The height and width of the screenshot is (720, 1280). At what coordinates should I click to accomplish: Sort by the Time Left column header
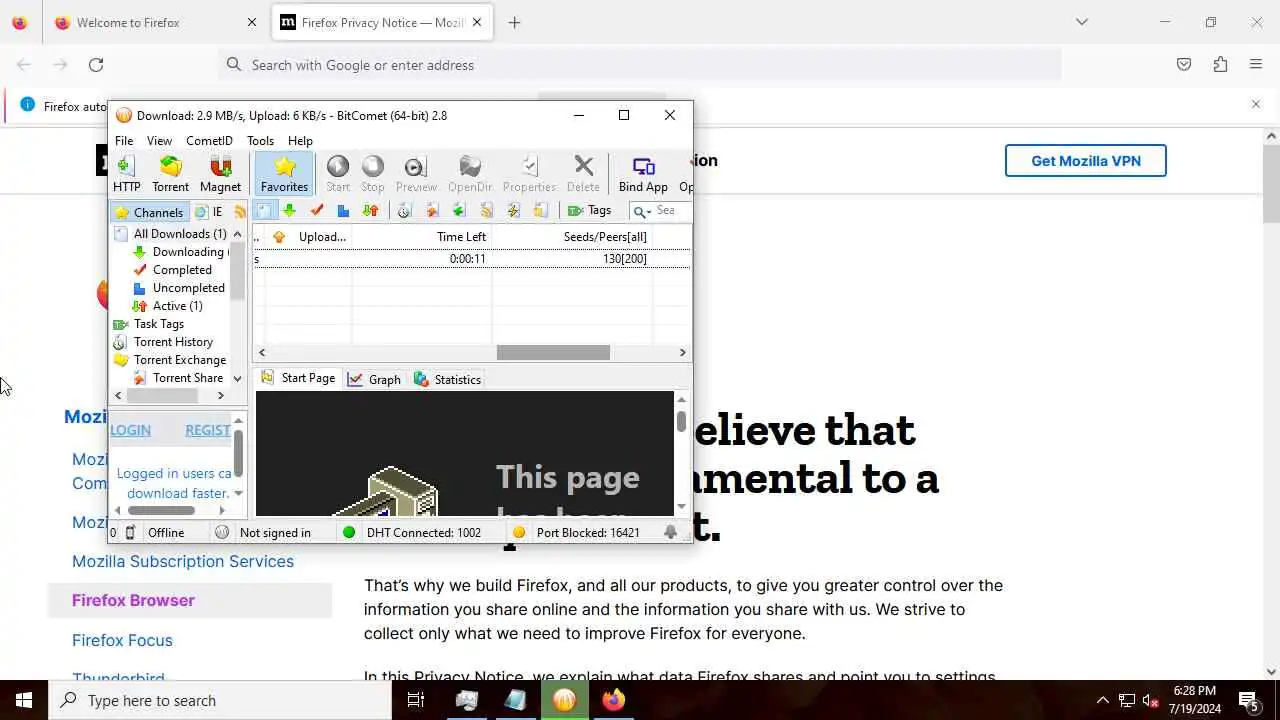point(422,237)
